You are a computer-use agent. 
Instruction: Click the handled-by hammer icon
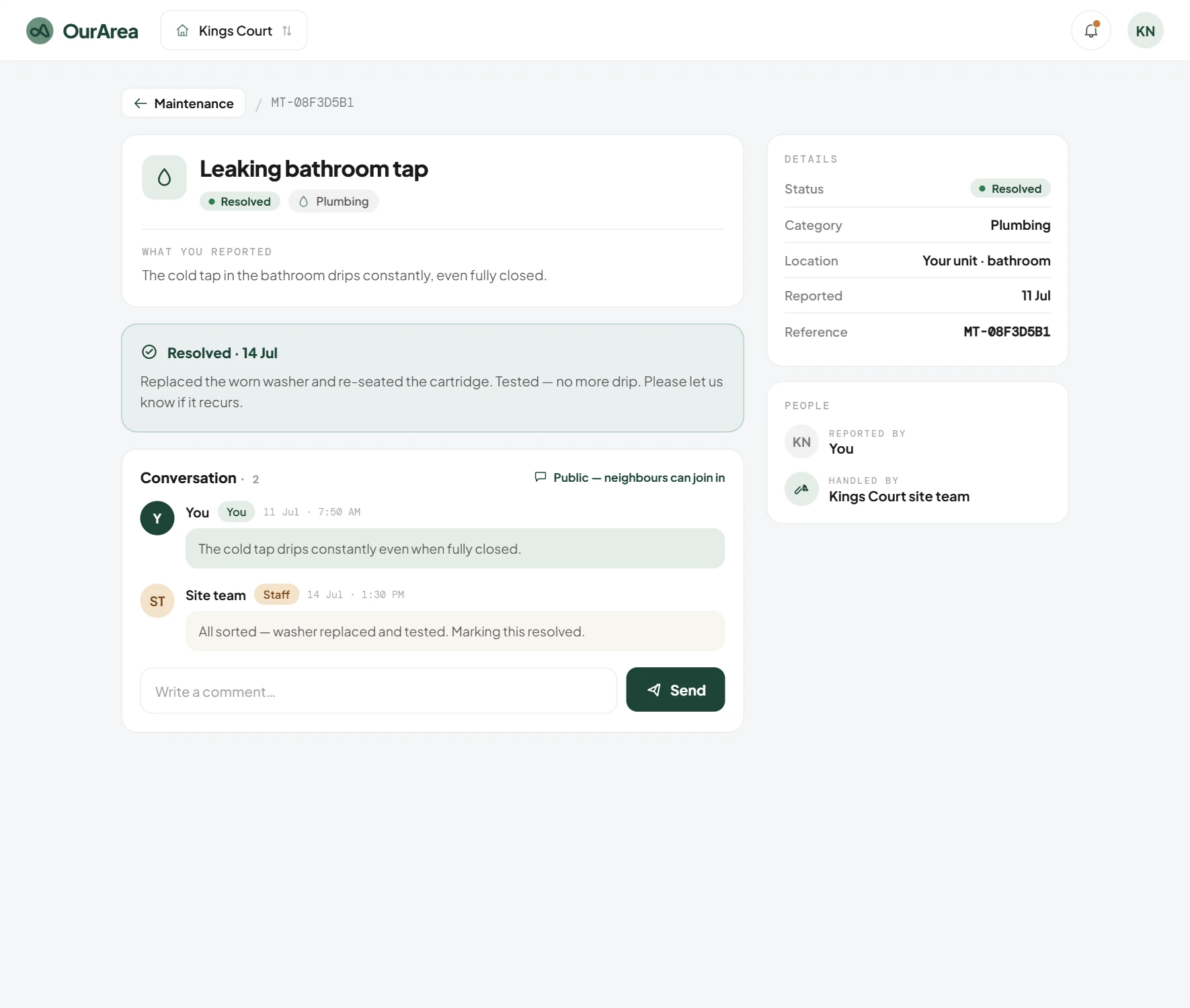pyautogui.click(x=801, y=489)
